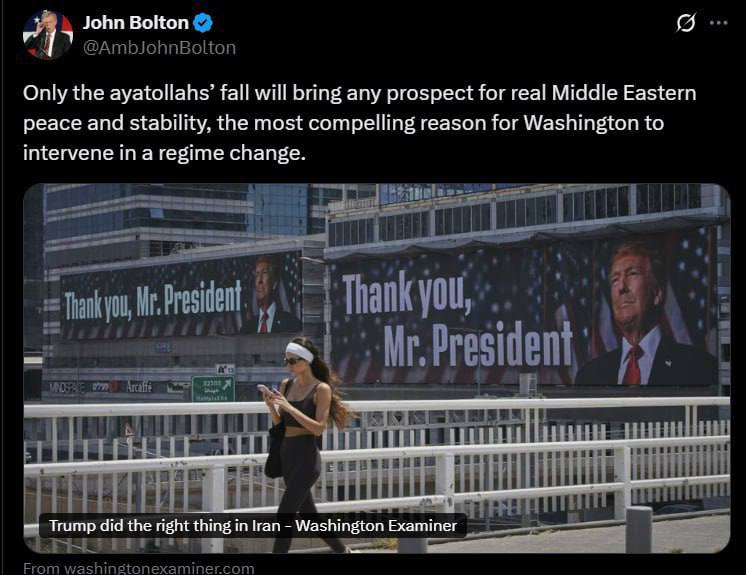
Task: Open the 'From washingtonexaminer.com' source link
Action: [139, 568]
